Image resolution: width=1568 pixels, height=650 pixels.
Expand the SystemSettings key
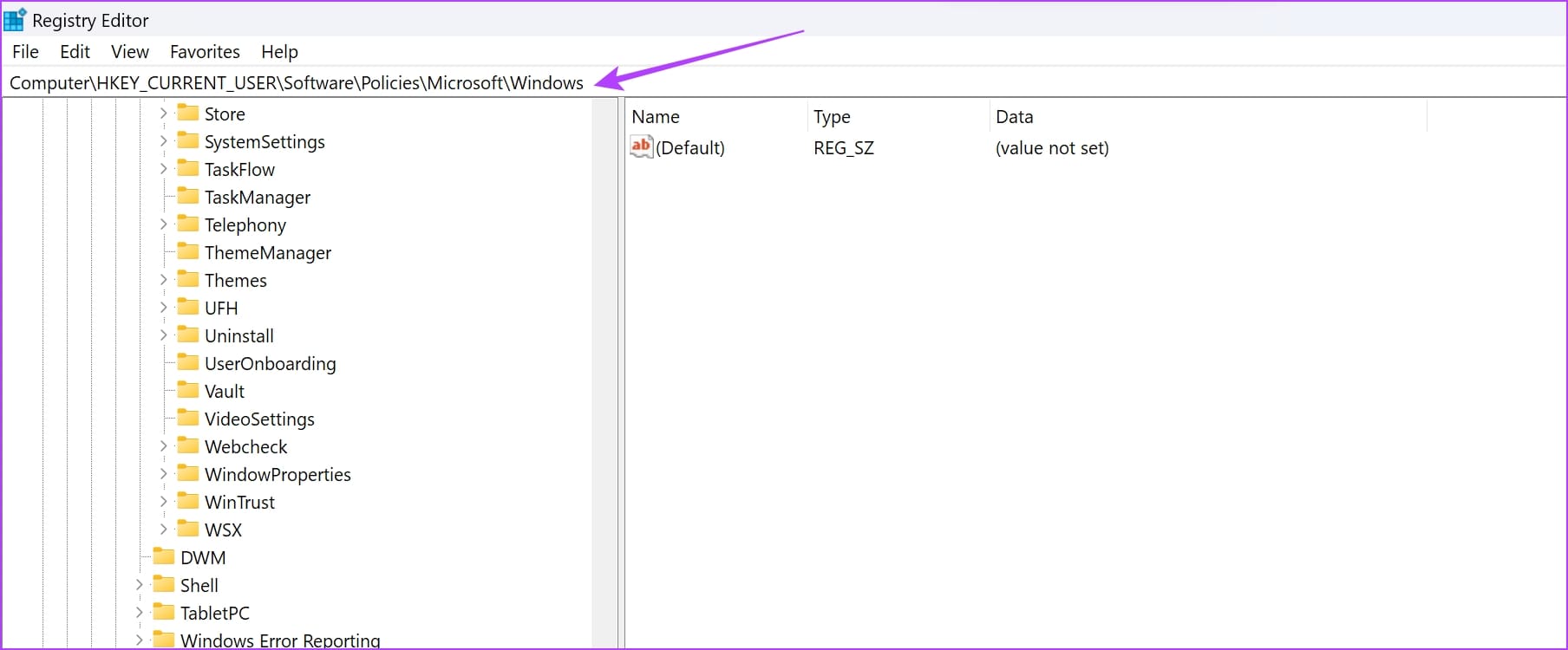163,141
